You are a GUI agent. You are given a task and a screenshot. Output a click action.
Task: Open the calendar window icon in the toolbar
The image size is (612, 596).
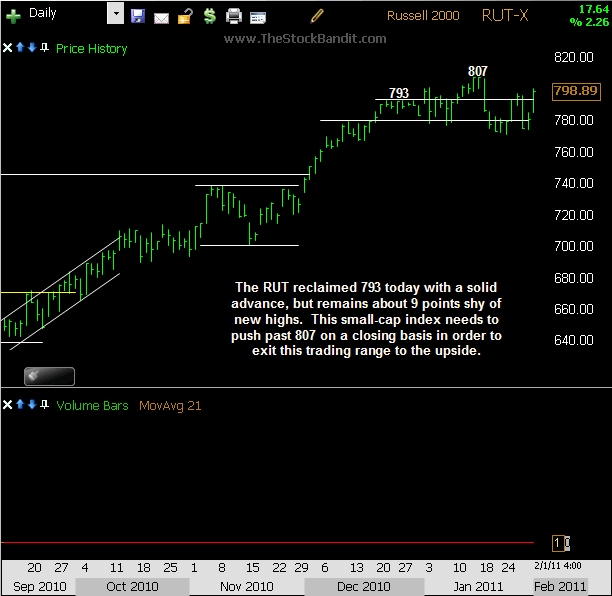pos(258,15)
